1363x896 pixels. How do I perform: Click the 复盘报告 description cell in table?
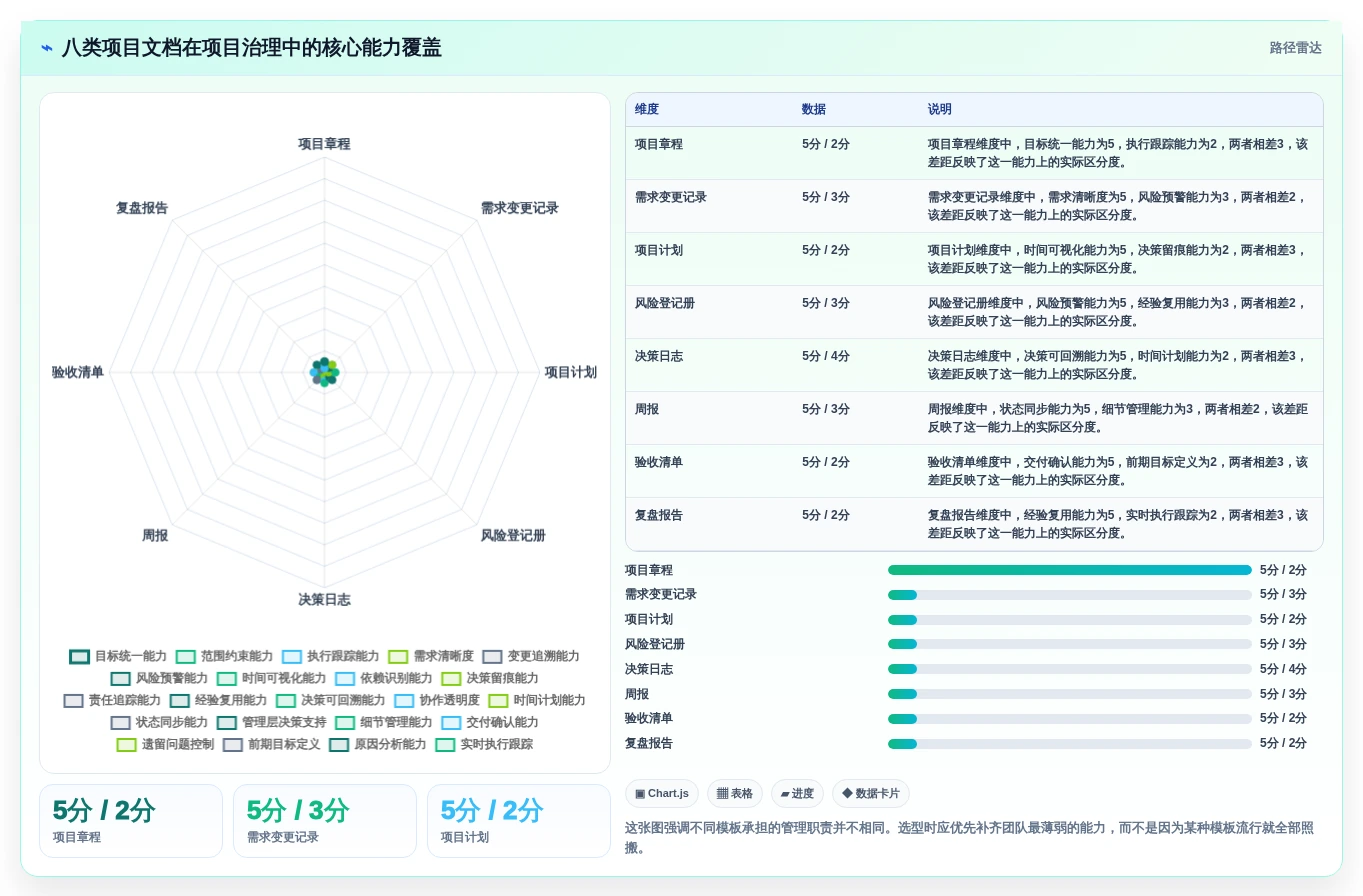[x=1120, y=524]
